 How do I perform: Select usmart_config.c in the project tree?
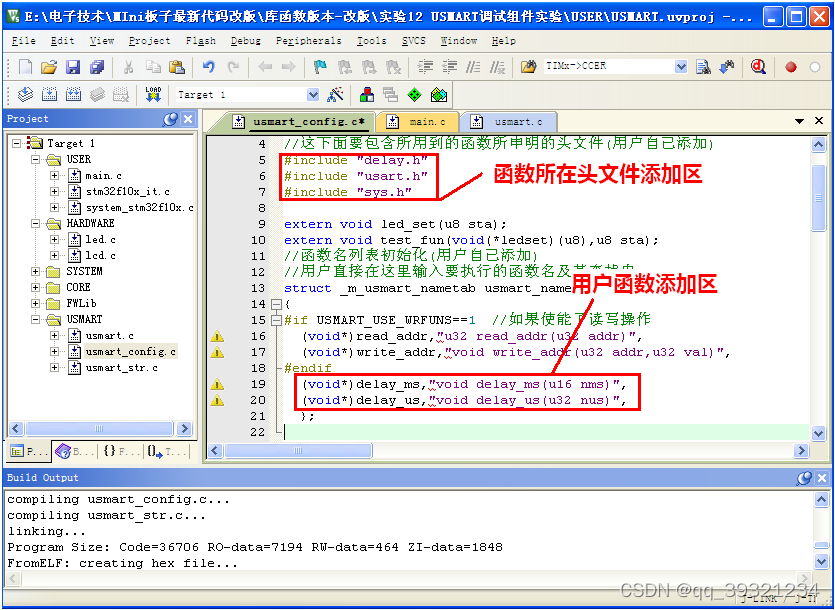point(130,352)
